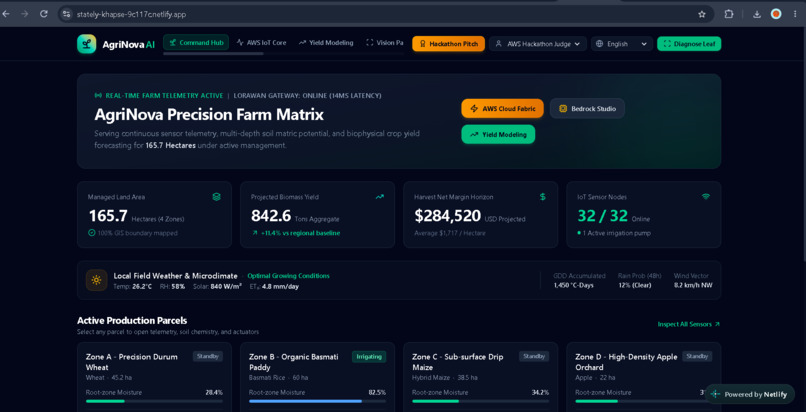Screen dimensions: 806x412
Task: Open the browser downloads icon
Action: tap(757, 14)
